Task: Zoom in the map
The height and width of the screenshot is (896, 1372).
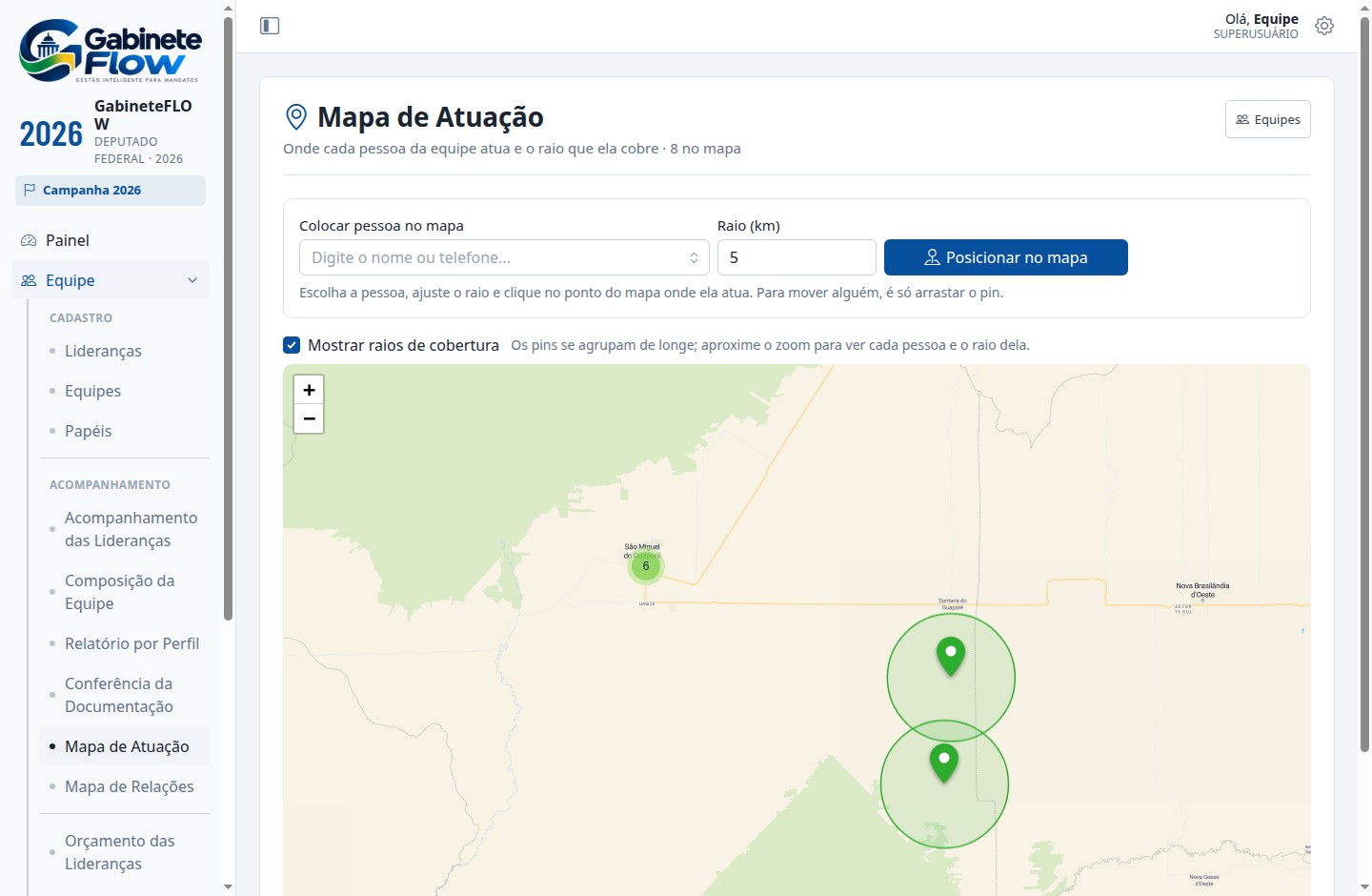Action: pyautogui.click(x=309, y=390)
